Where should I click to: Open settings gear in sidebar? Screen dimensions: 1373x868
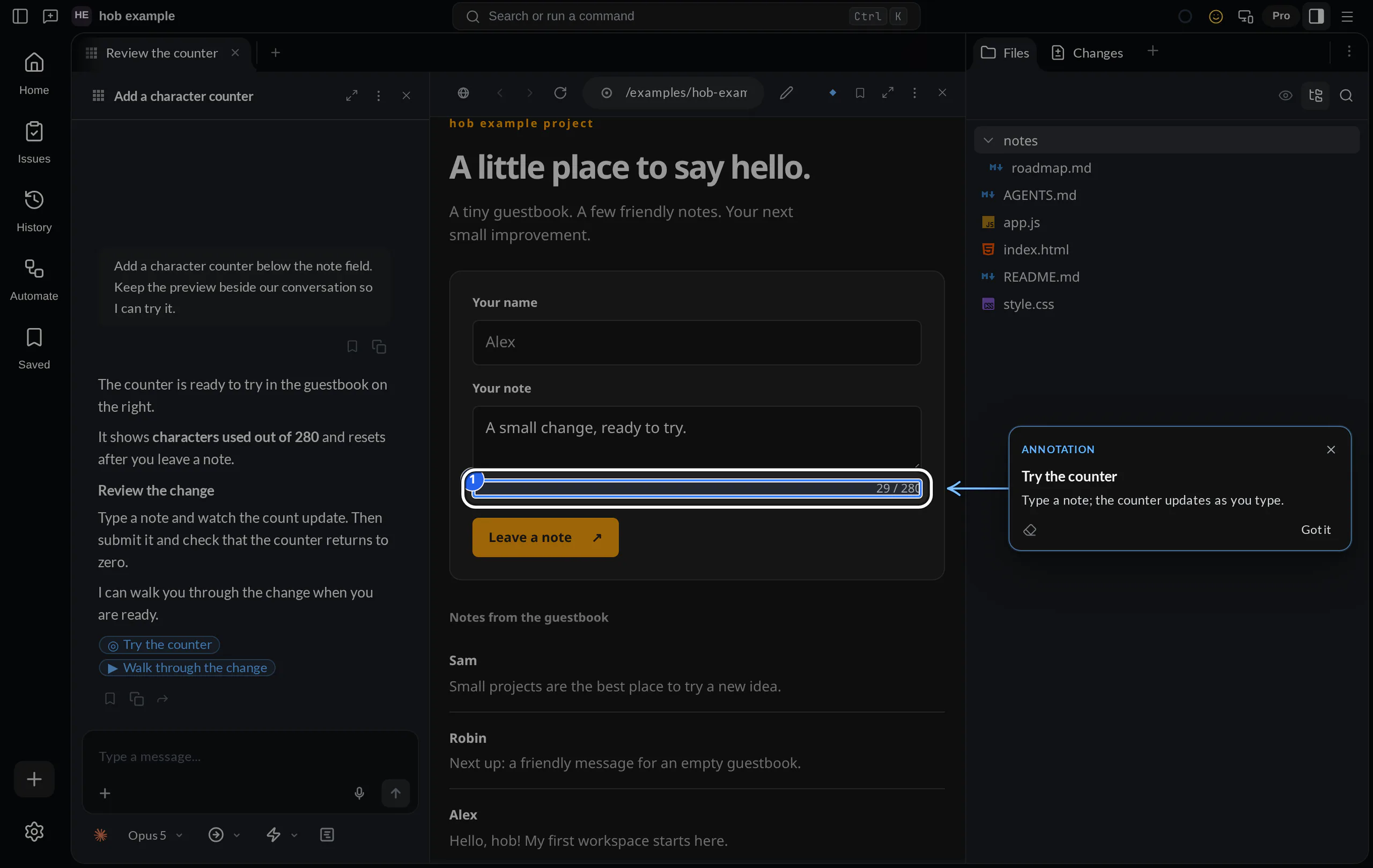[x=34, y=832]
